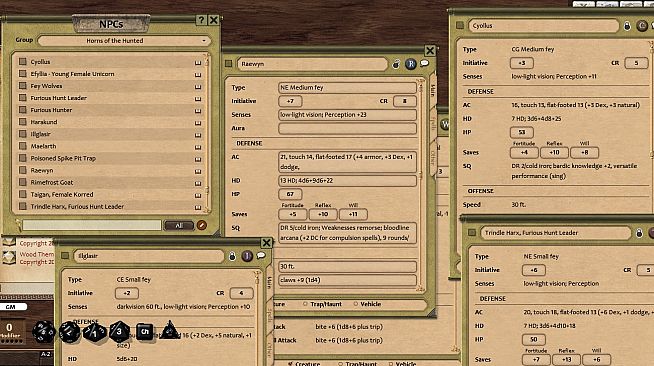Click the C token icon in Cyollus sheet
The width and height of the screenshot is (654, 366).
pos(642,26)
